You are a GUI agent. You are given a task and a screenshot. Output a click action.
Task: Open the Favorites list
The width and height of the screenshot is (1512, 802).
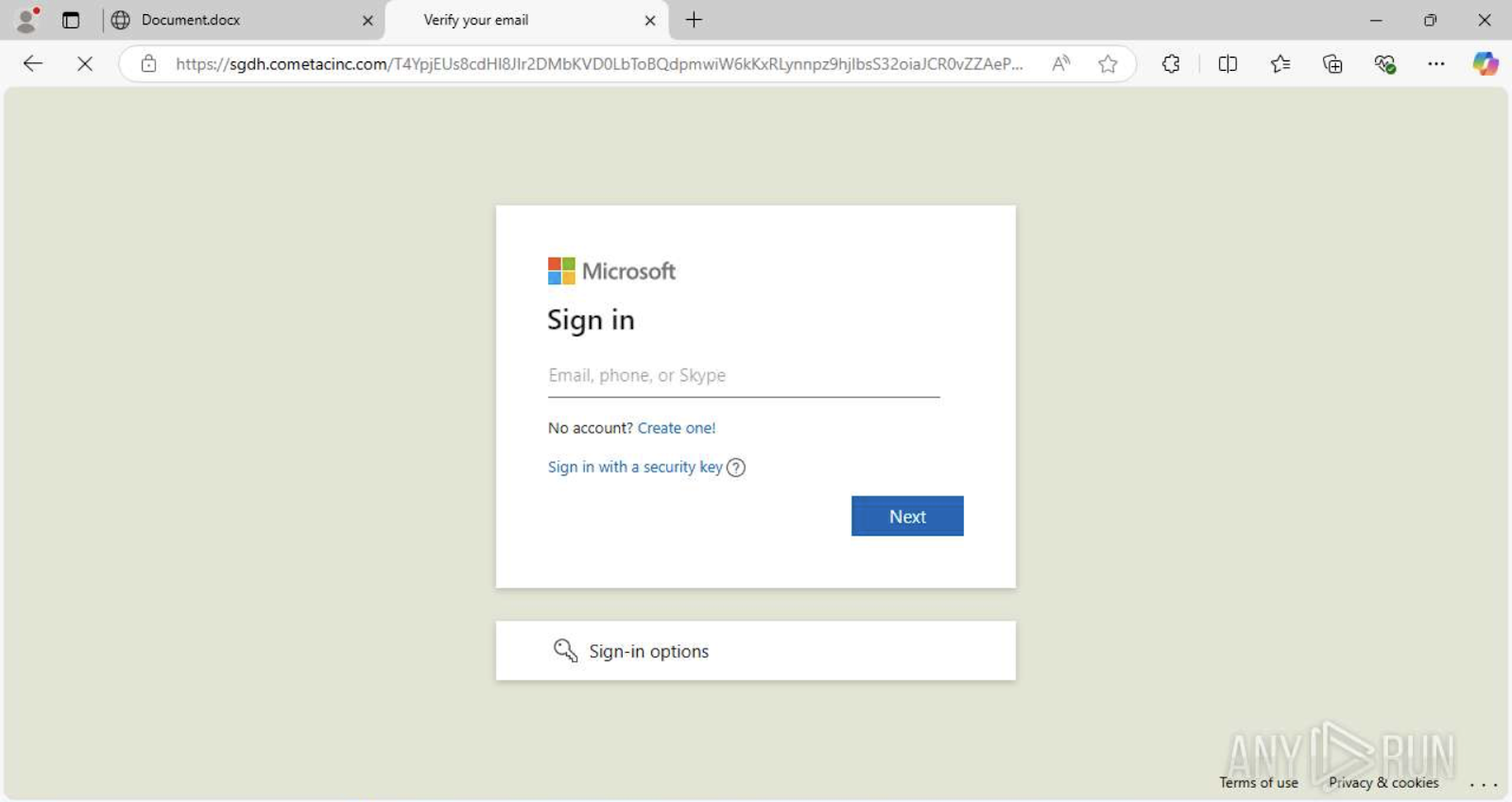1280,63
